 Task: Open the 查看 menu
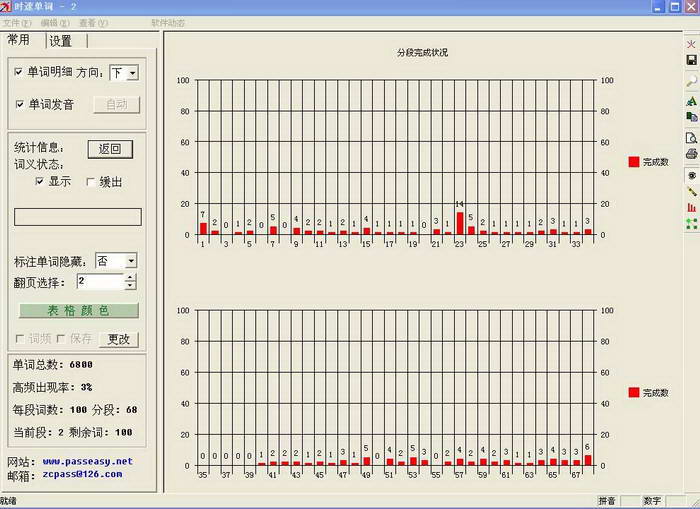93,23
